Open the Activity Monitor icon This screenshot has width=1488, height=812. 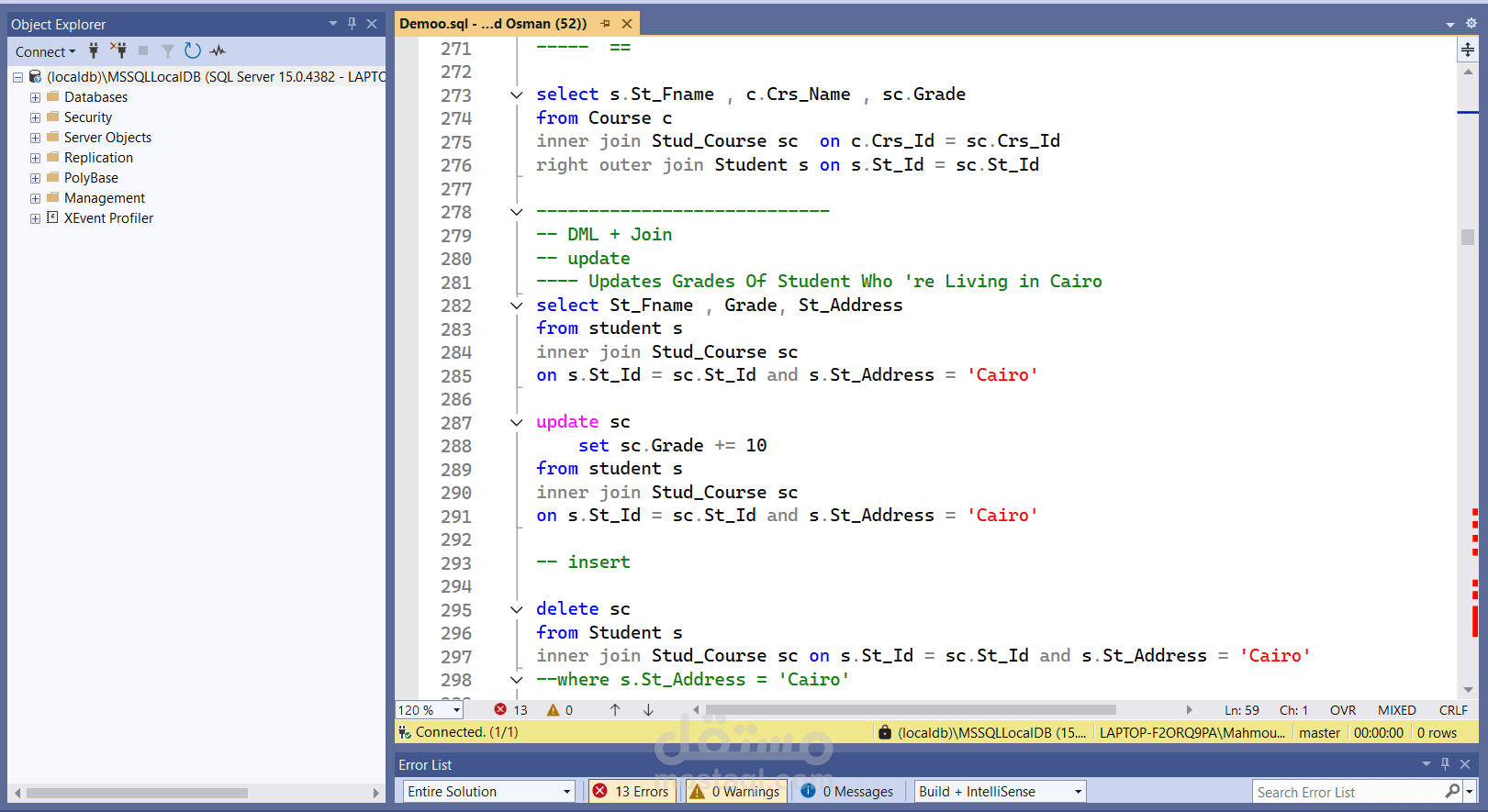[x=218, y=50]
